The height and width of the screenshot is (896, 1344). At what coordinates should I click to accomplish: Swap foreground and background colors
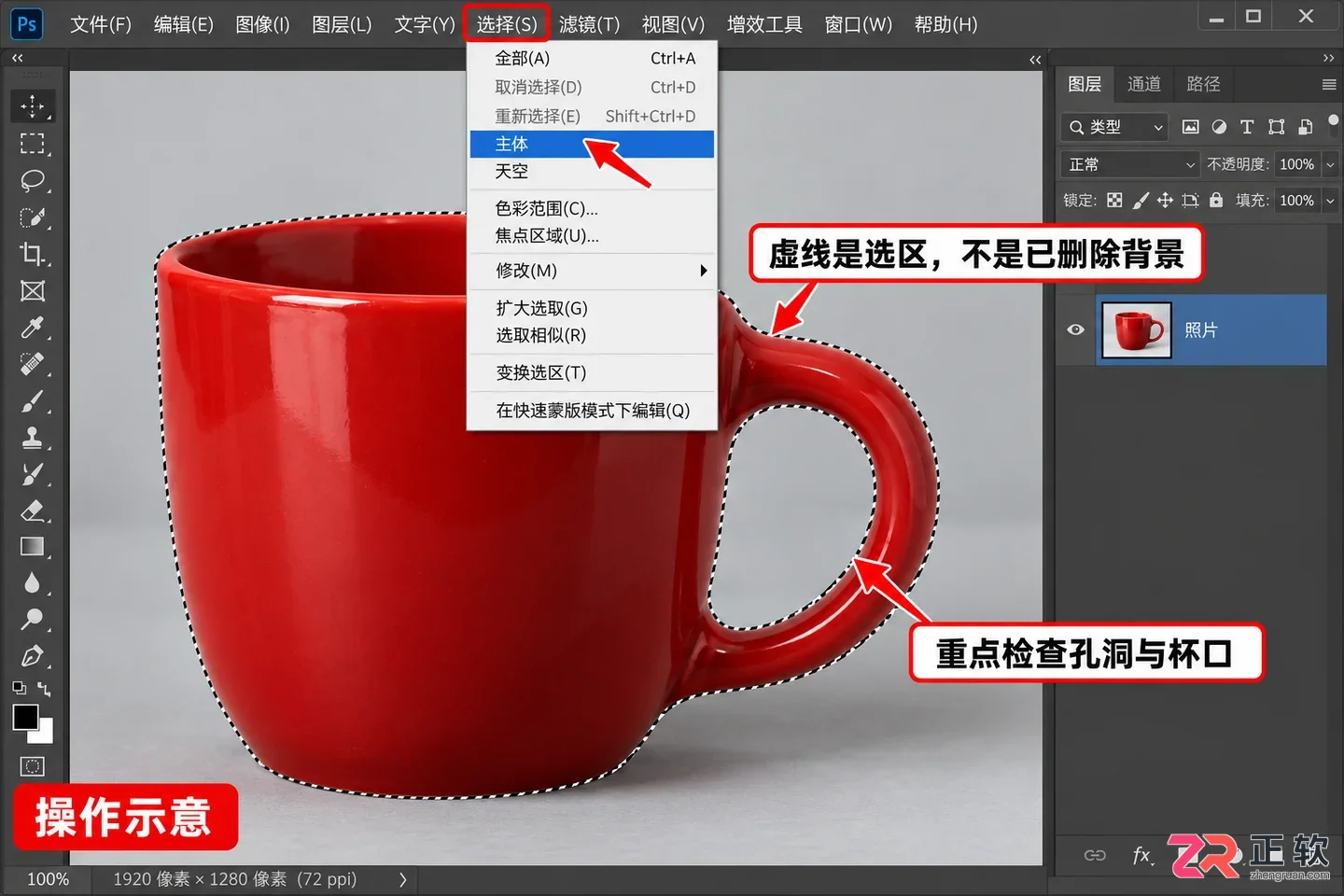(x=44, y=689)
